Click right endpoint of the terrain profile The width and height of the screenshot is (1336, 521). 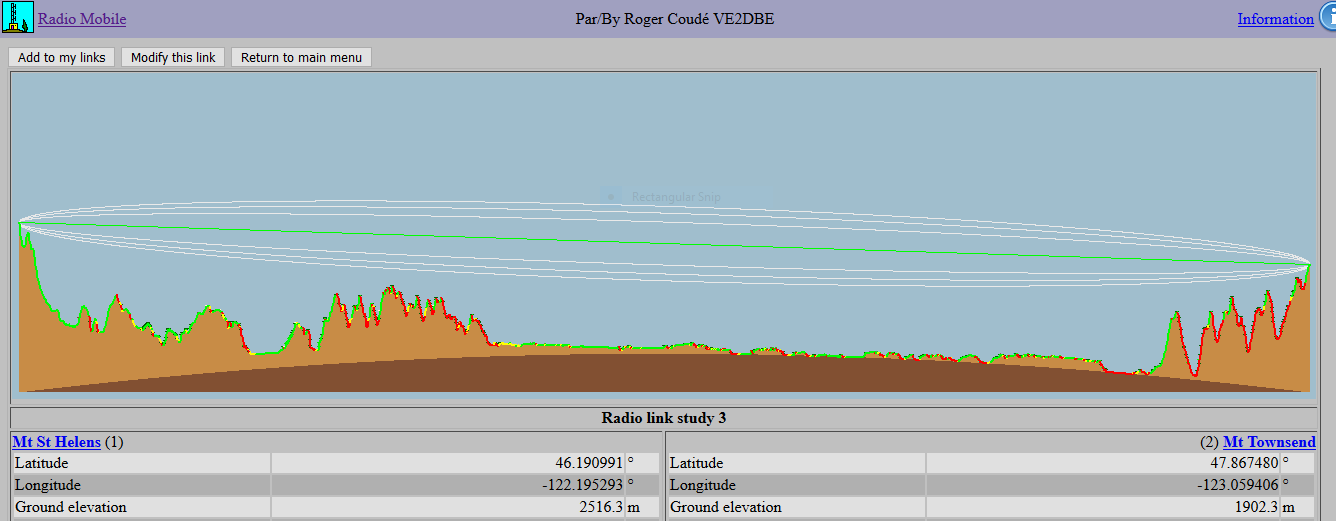pos(1309,264)
